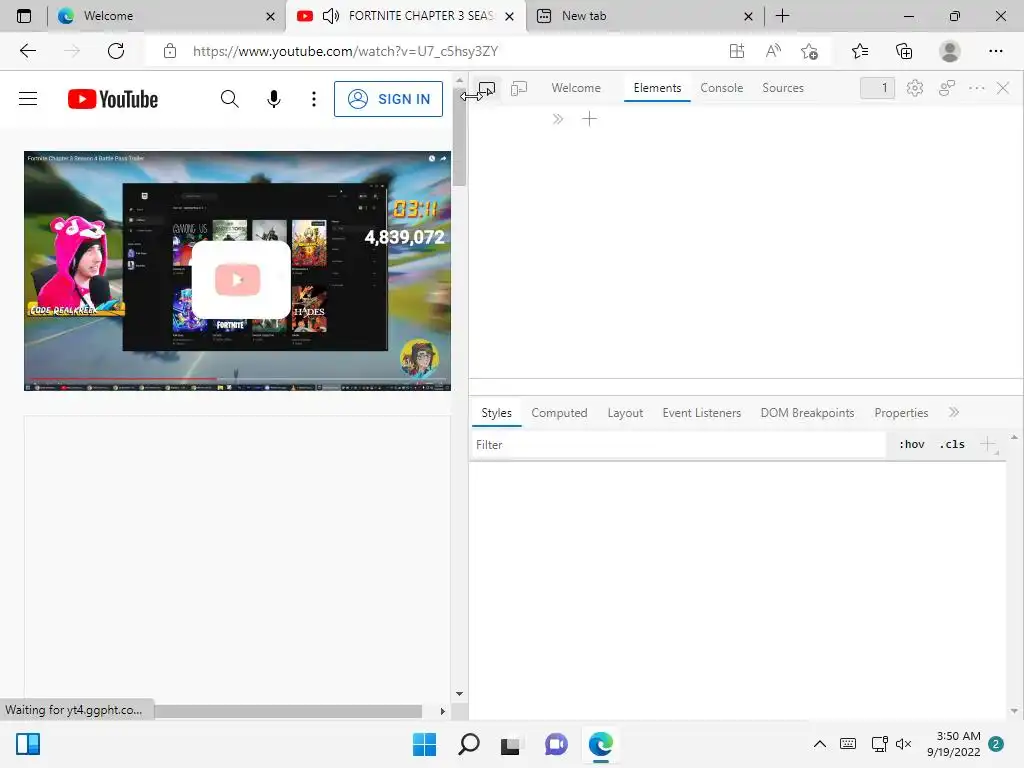
Task: Open the Windows Start menu
Action: [x=424, y=744]
